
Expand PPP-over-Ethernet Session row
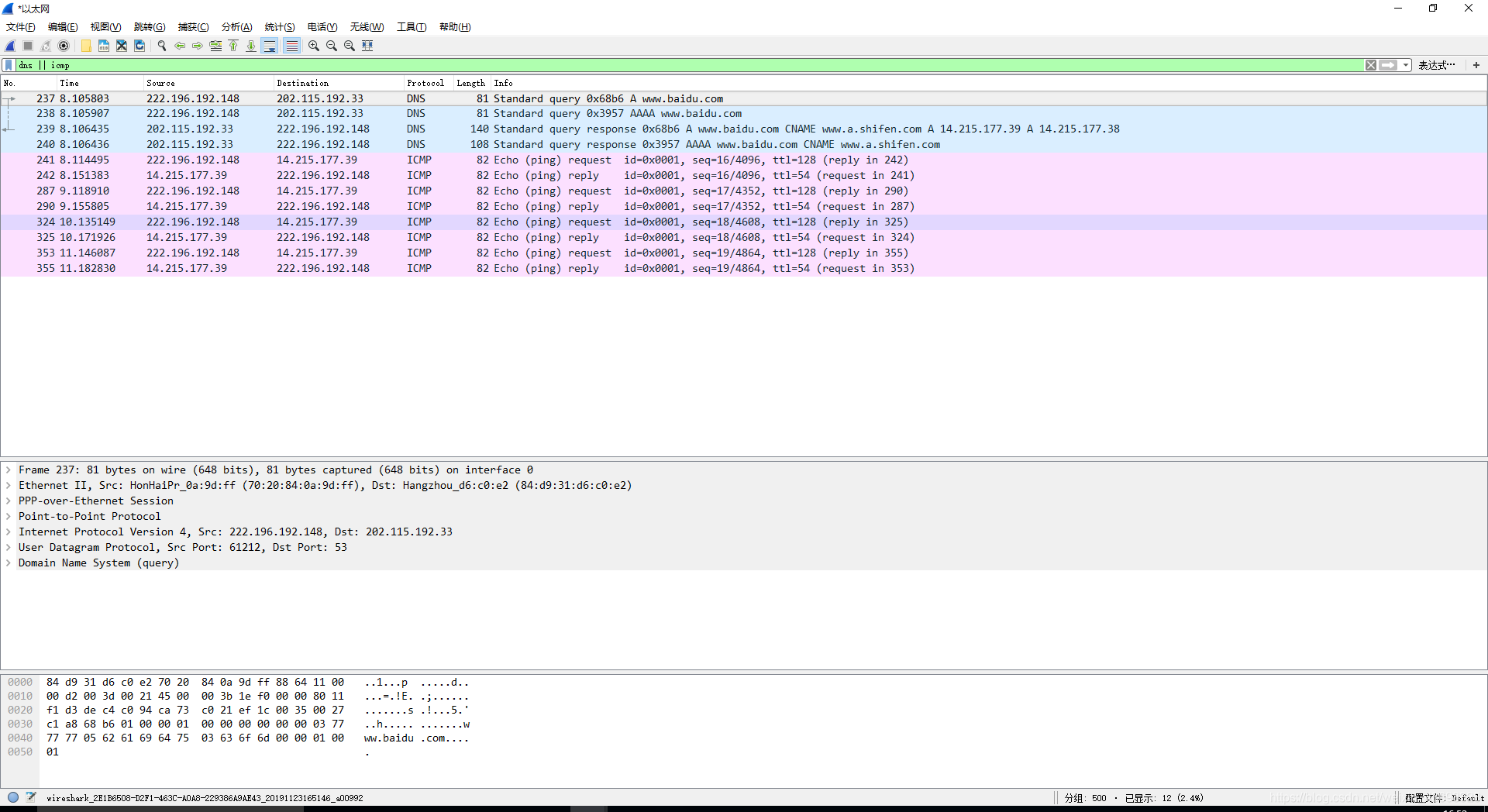[x=9, y=501]
